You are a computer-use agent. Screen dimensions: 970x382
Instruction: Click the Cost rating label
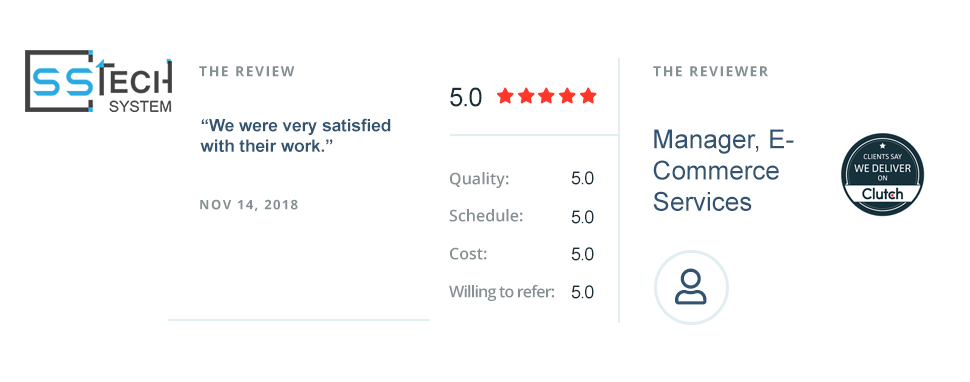(468, 254)
